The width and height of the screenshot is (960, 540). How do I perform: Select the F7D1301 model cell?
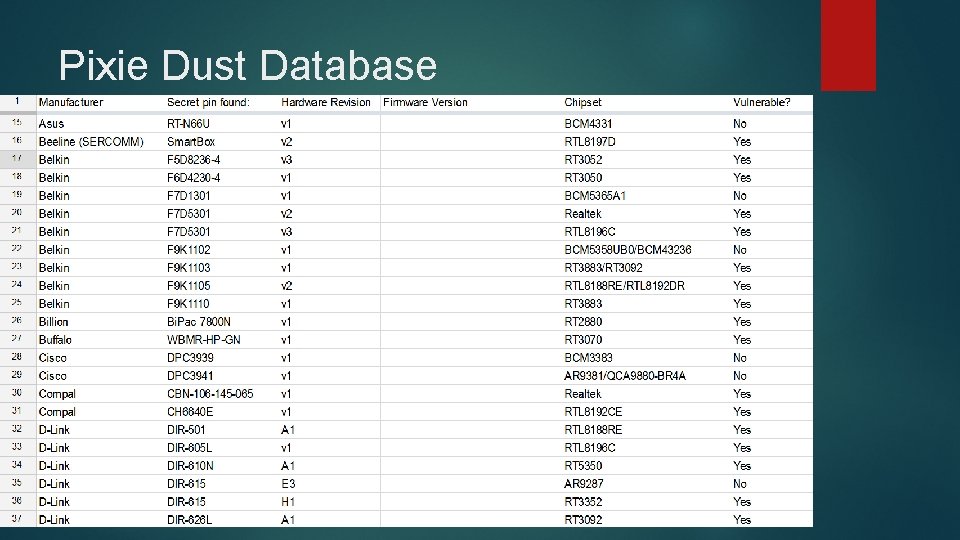(188, 196)
